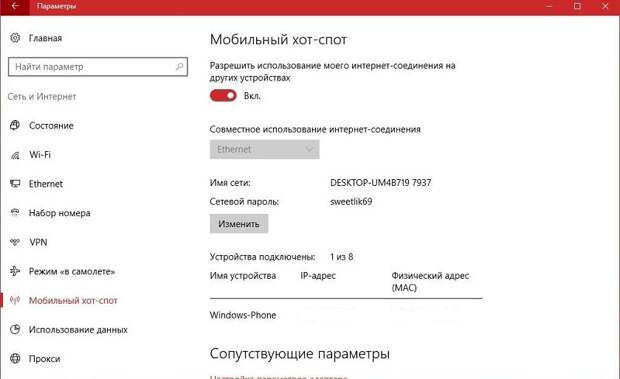Image resolution: width=620 pixels, height=379 pixels.
Task: Click the Изменить button
Action: tap(239, 224)
